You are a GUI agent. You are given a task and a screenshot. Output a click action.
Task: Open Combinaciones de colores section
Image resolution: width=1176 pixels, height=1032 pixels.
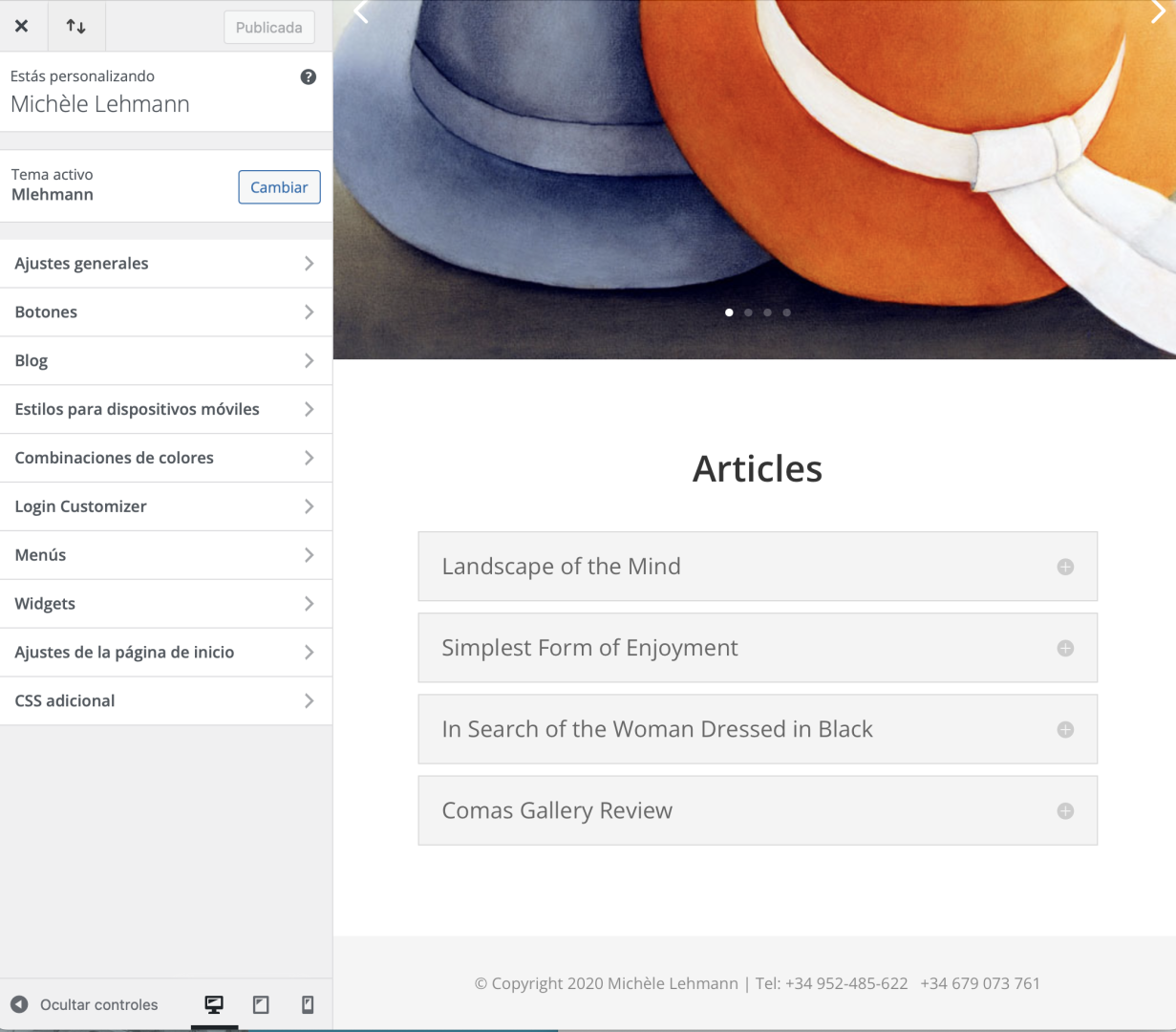[x=166, y=459]
